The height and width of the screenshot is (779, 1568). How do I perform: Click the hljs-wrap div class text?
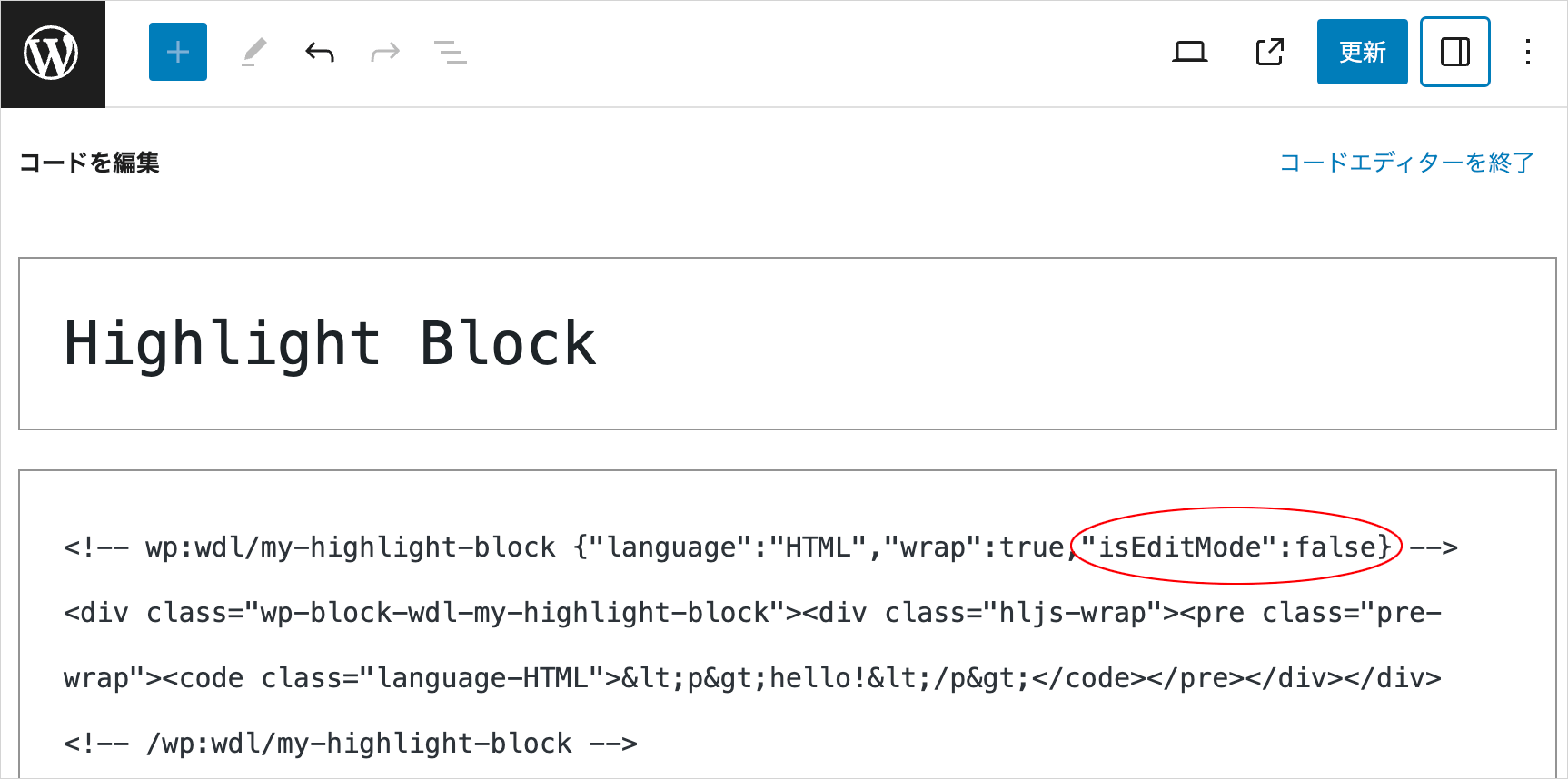tap(1073, 613)
